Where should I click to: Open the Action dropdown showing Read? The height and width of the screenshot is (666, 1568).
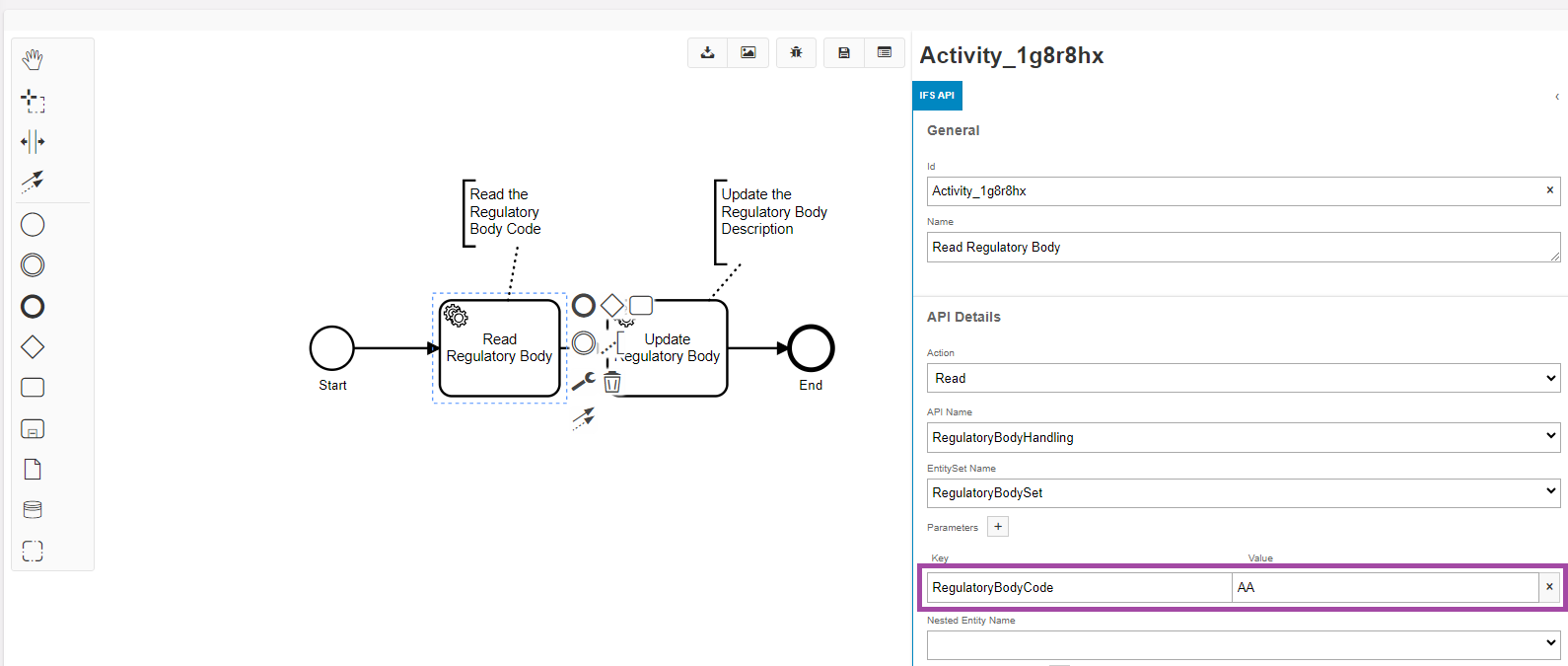(1243, 378)
